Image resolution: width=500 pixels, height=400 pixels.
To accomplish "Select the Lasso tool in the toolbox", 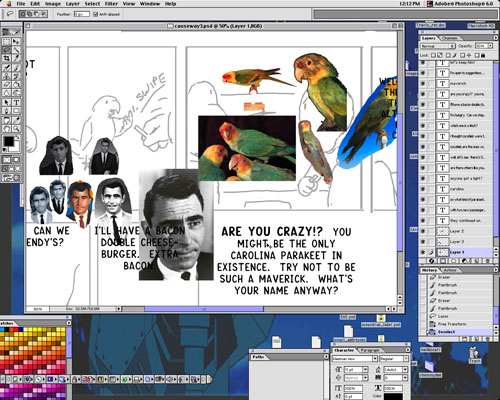I will (6, 50).
